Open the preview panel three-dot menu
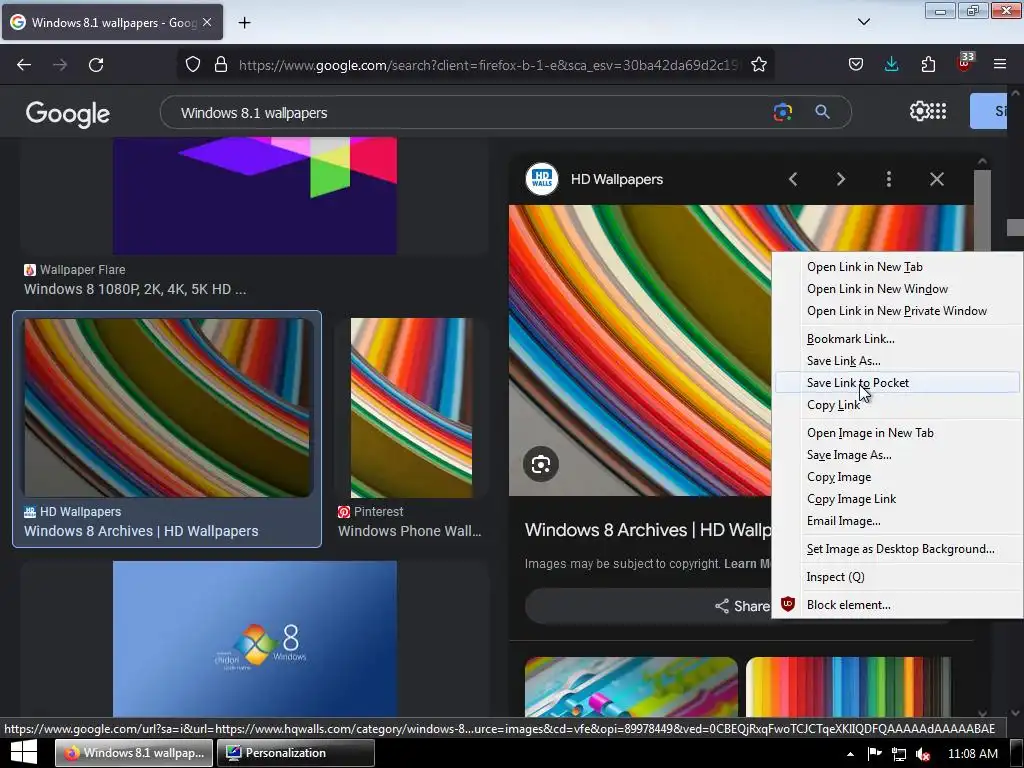1024x768 pixels. (888, 179)
